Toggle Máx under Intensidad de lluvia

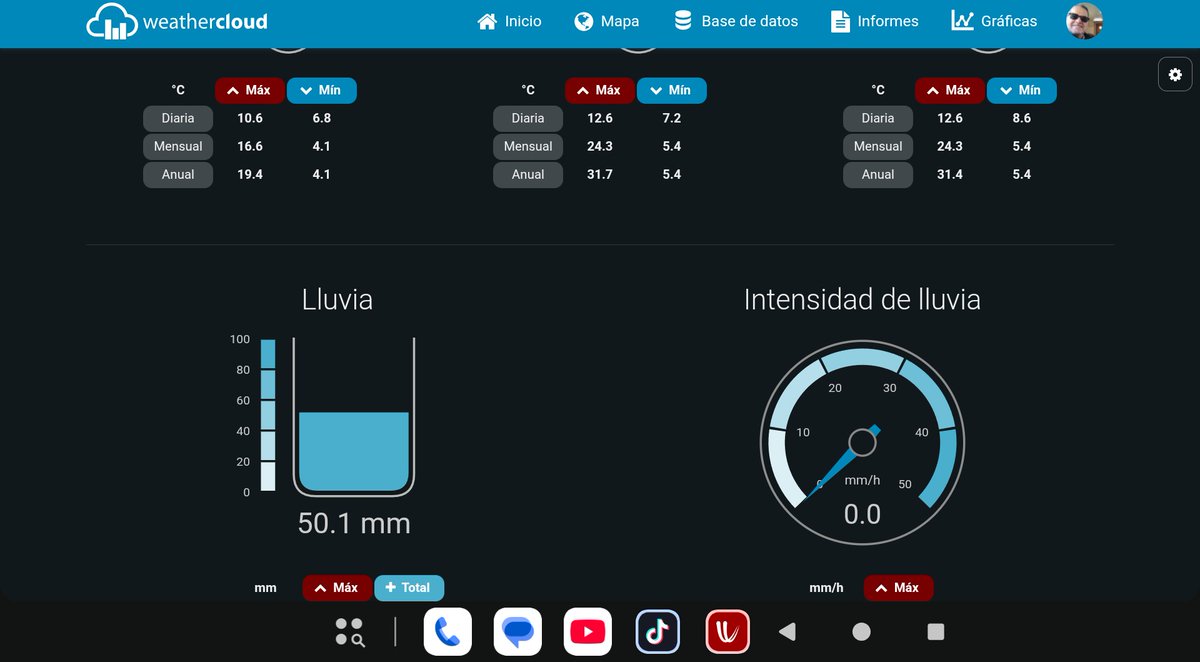[x=898, y=588]
